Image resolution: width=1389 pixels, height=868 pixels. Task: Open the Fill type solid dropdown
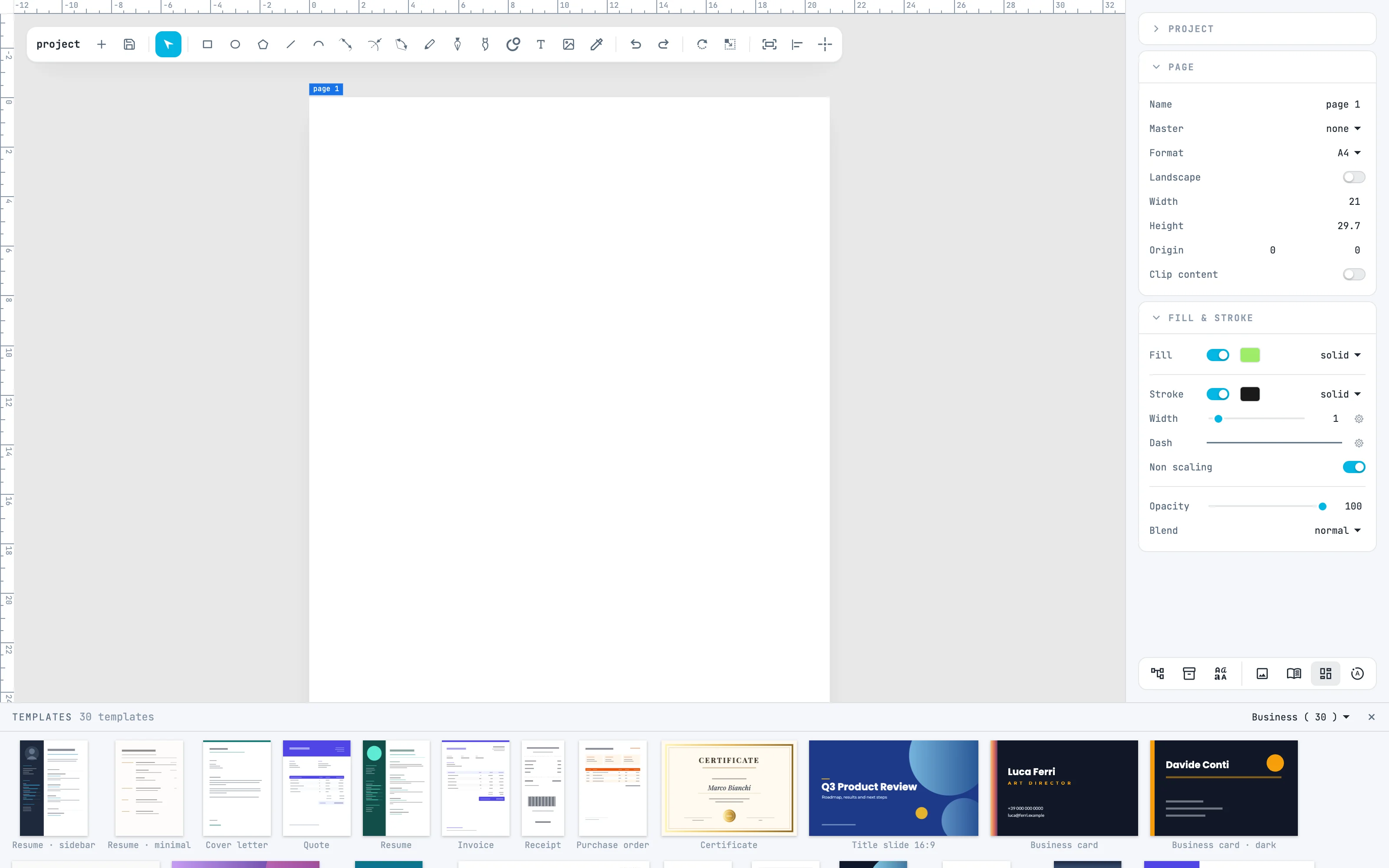(1340, 355)
